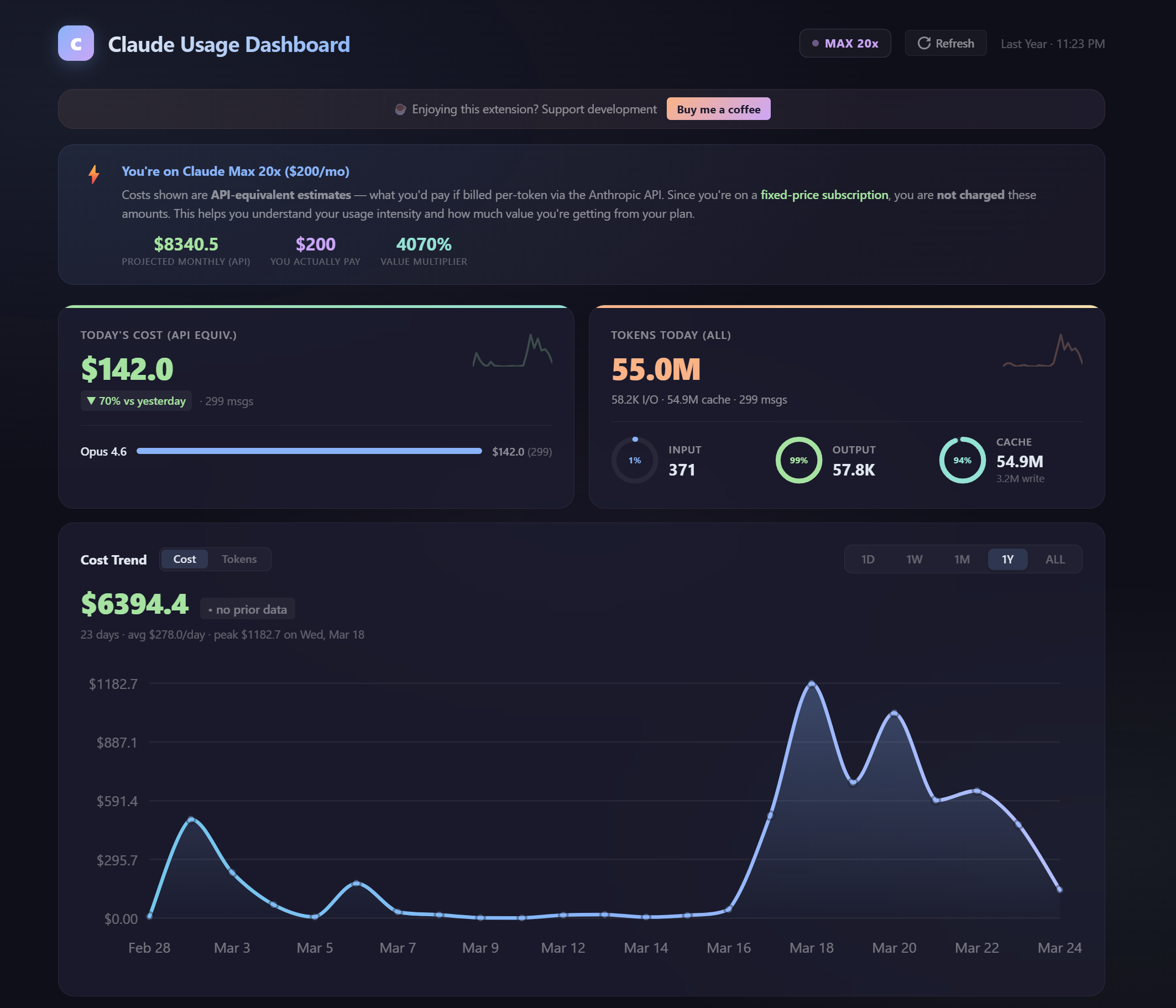
Task: Click the $8340.5 projected monthly value
Action: point(186,244)
